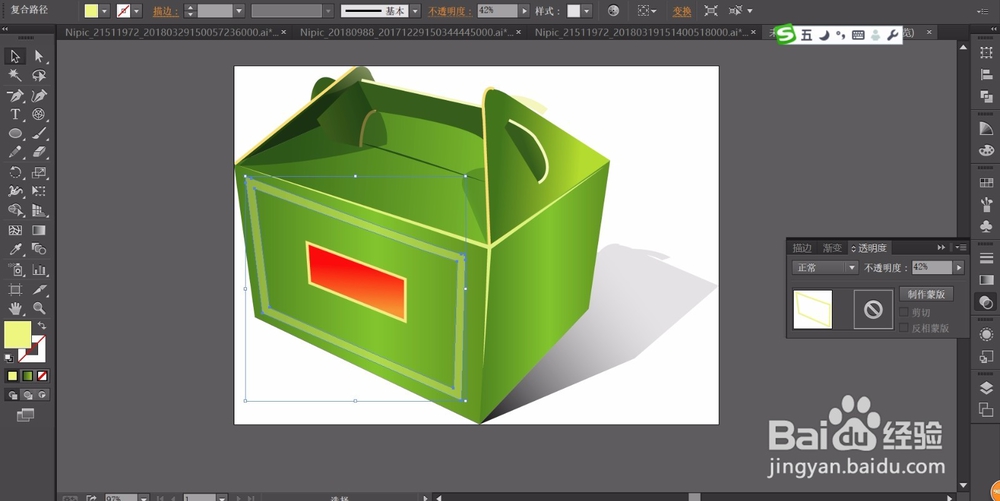Select the Hand tool
1000x501 pixels.
coord(15,309)
